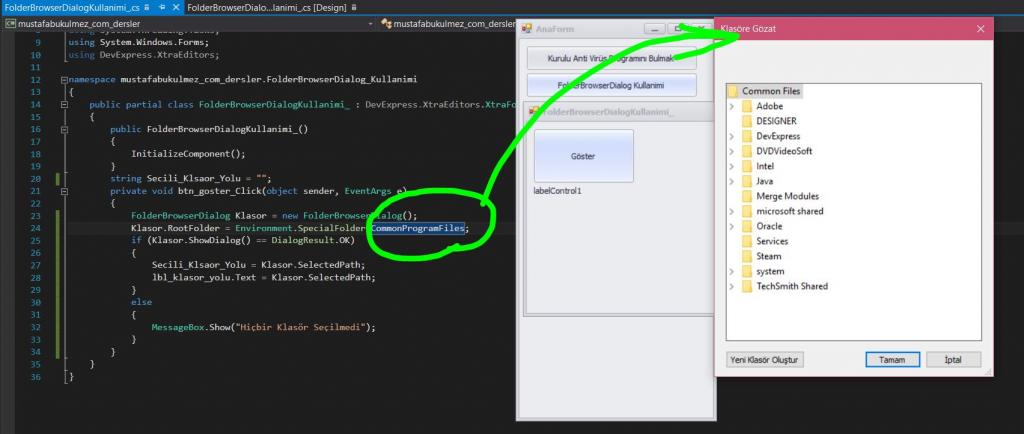Close the Klasöre Gözat dialog
Screen dimensions: 1024x434
[x=980, y=29]
